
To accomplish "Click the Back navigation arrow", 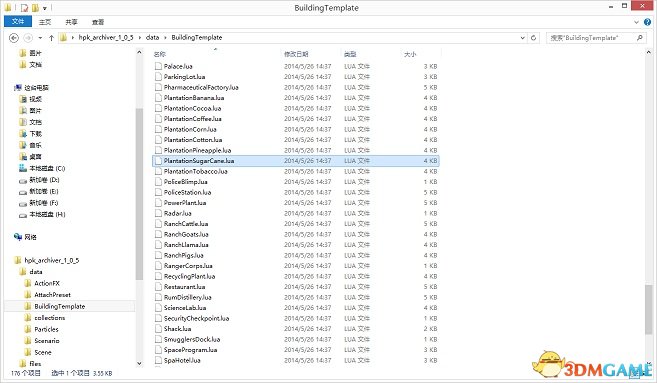I will tap(14, 38).
